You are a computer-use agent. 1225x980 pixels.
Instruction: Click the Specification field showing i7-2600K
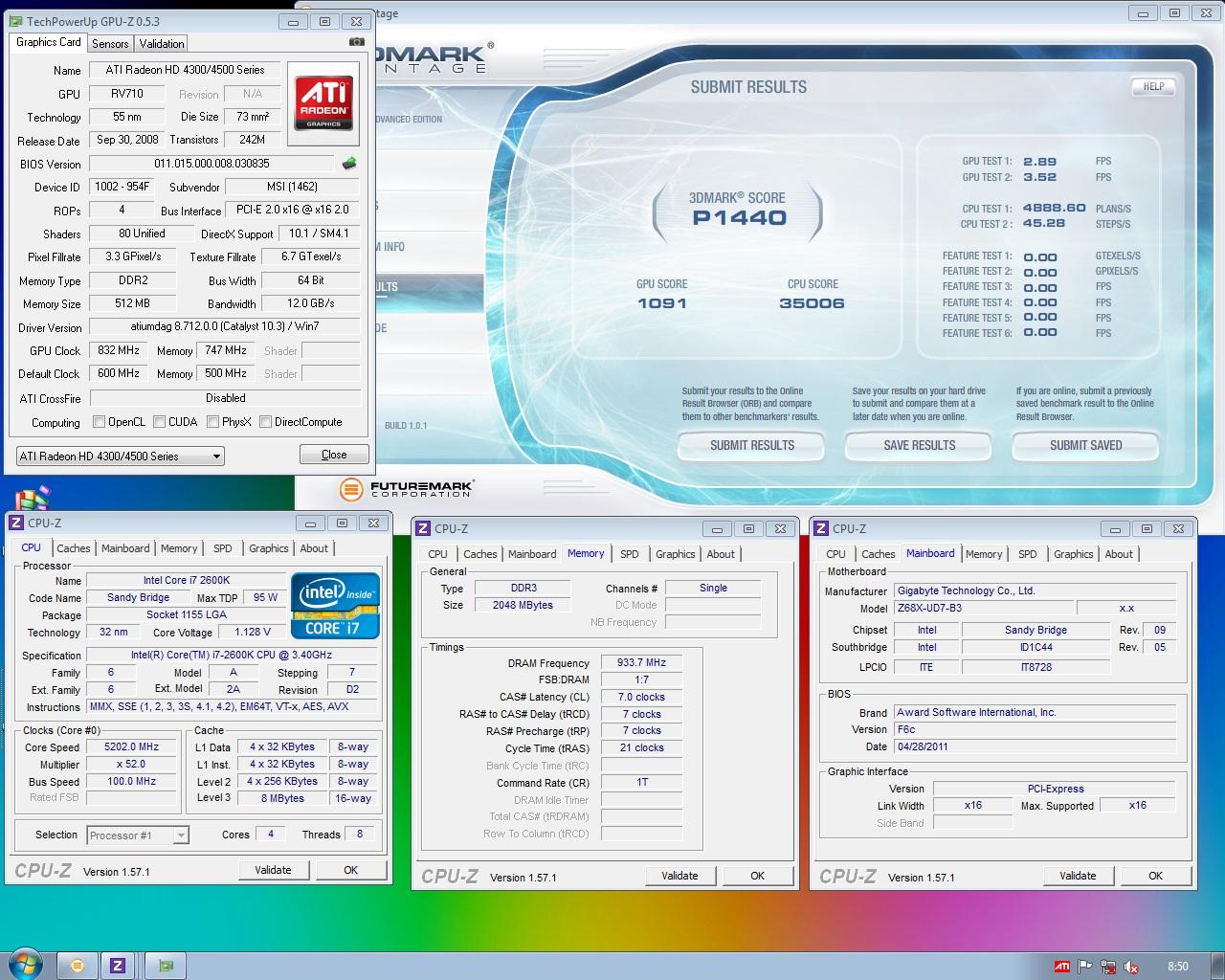(233, 655)
